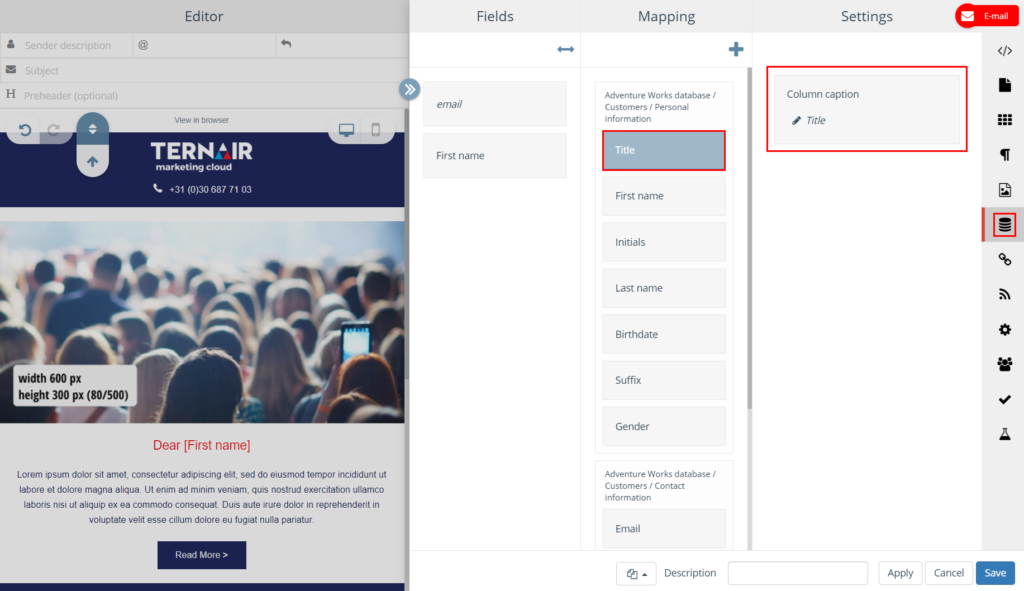This screenshot has width=1024, height=591.
Task: Click the red E-mail badge button
Action: pos(987,16)
